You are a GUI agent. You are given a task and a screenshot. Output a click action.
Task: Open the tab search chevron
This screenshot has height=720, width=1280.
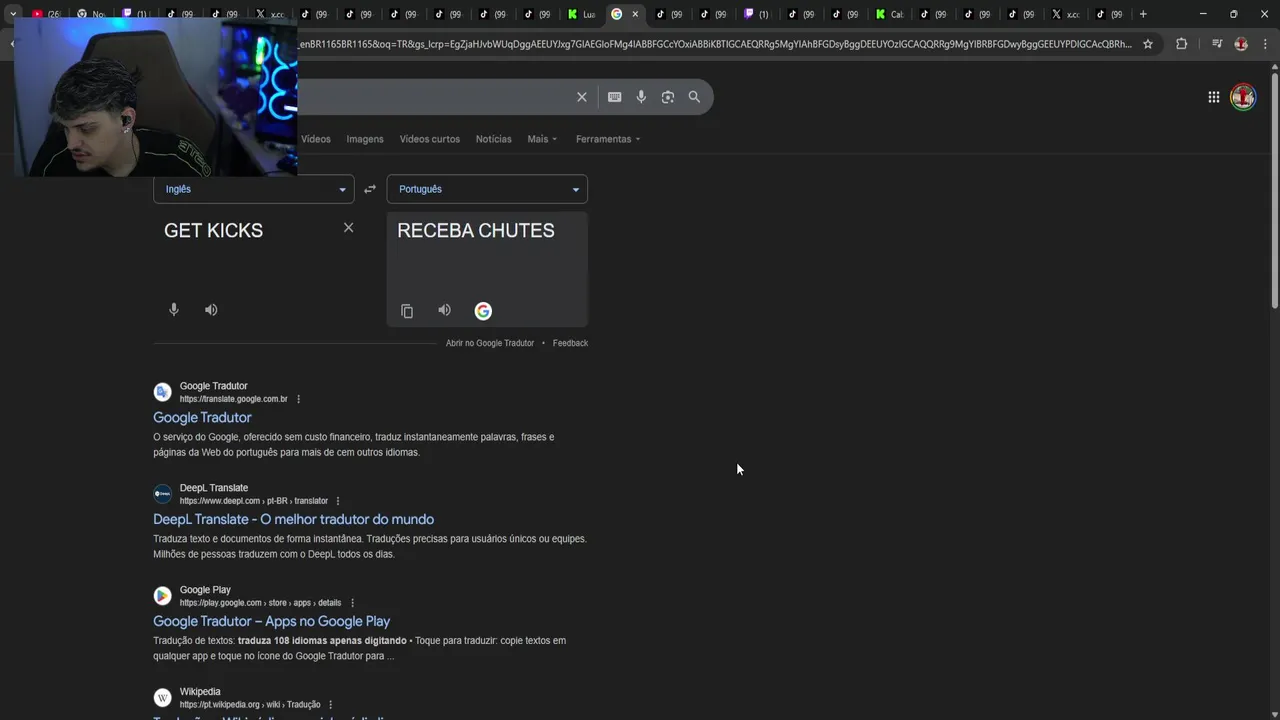(13, 14)
